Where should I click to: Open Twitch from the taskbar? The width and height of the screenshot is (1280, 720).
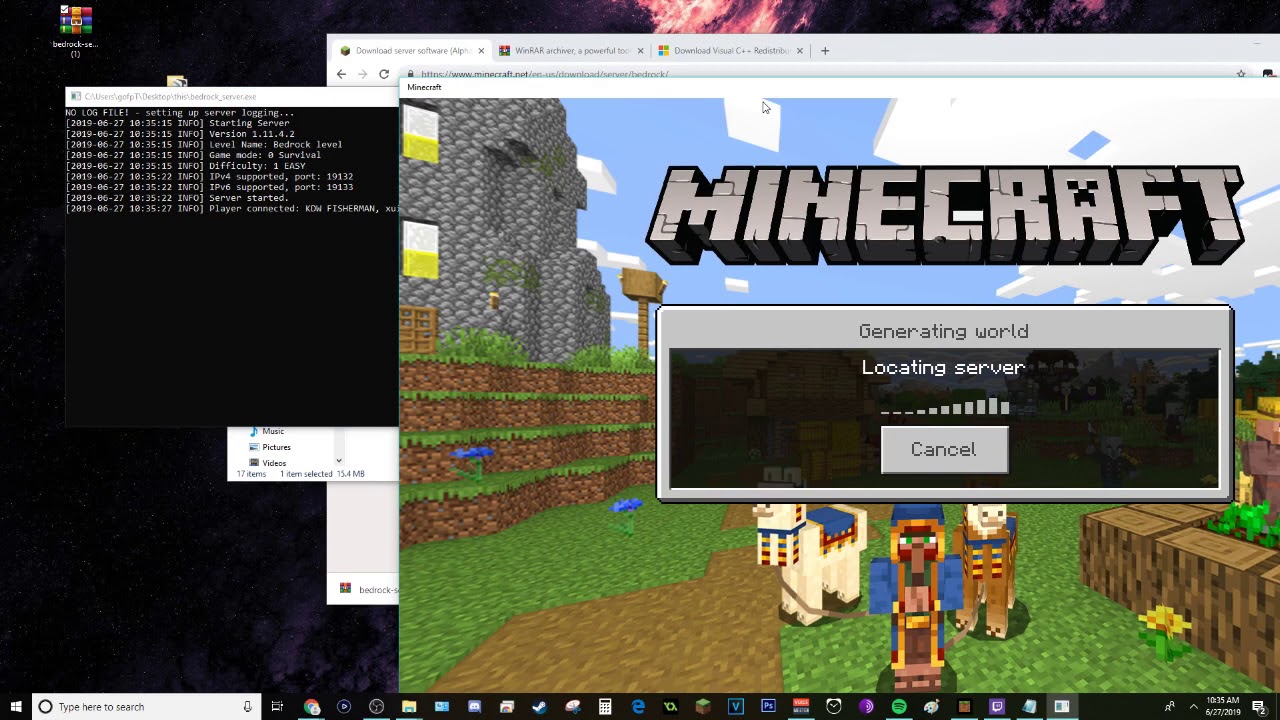click(997, 707)
